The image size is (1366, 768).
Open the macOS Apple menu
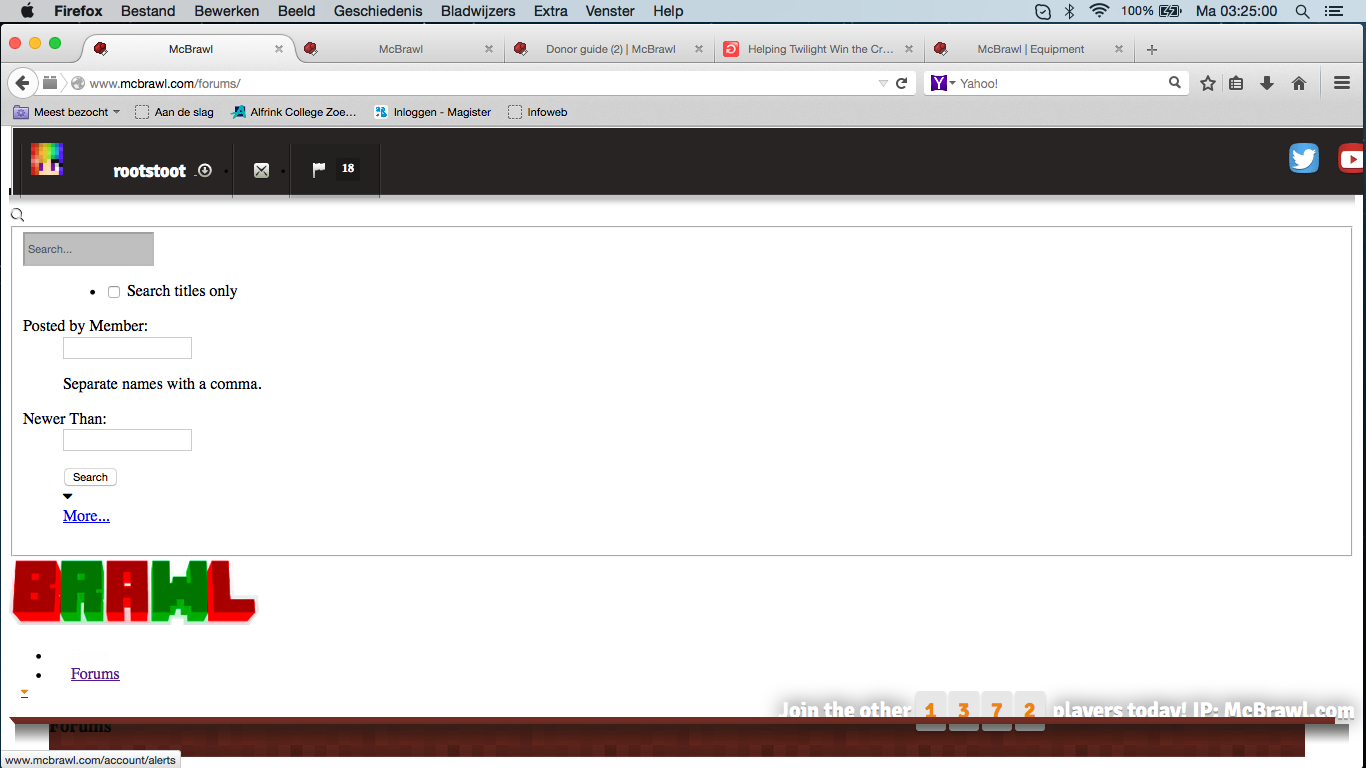coord(27,11)
